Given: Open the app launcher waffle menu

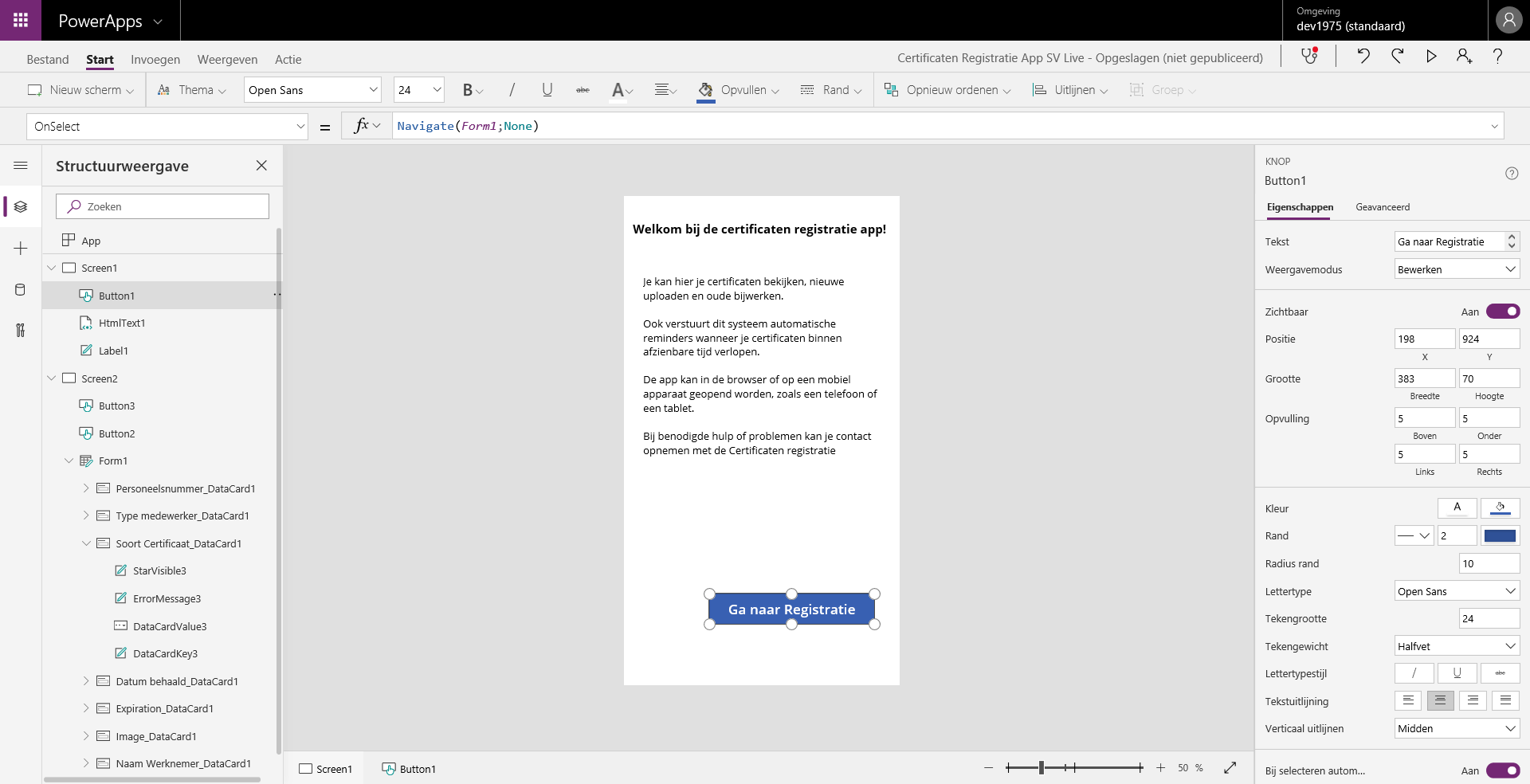Looking at the screenshot, I should tap(21, 21).
